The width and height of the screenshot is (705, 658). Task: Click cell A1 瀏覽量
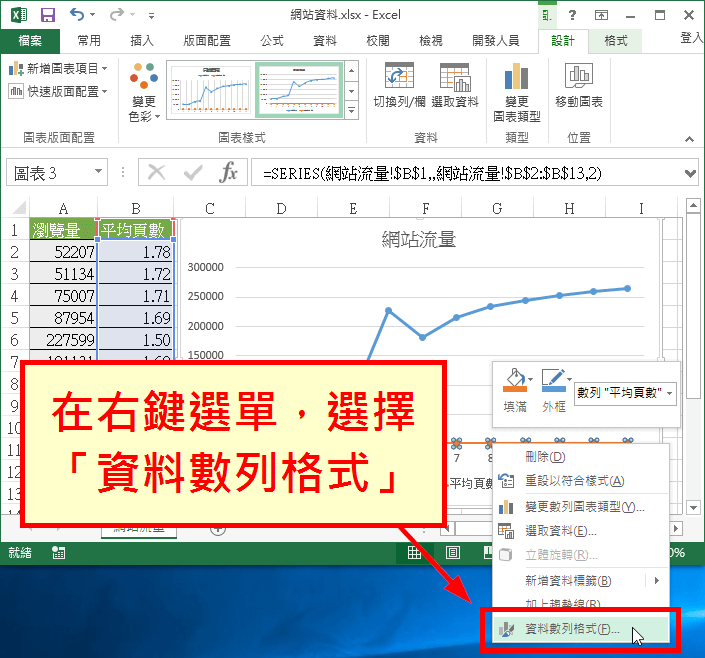tap(63, 230)
